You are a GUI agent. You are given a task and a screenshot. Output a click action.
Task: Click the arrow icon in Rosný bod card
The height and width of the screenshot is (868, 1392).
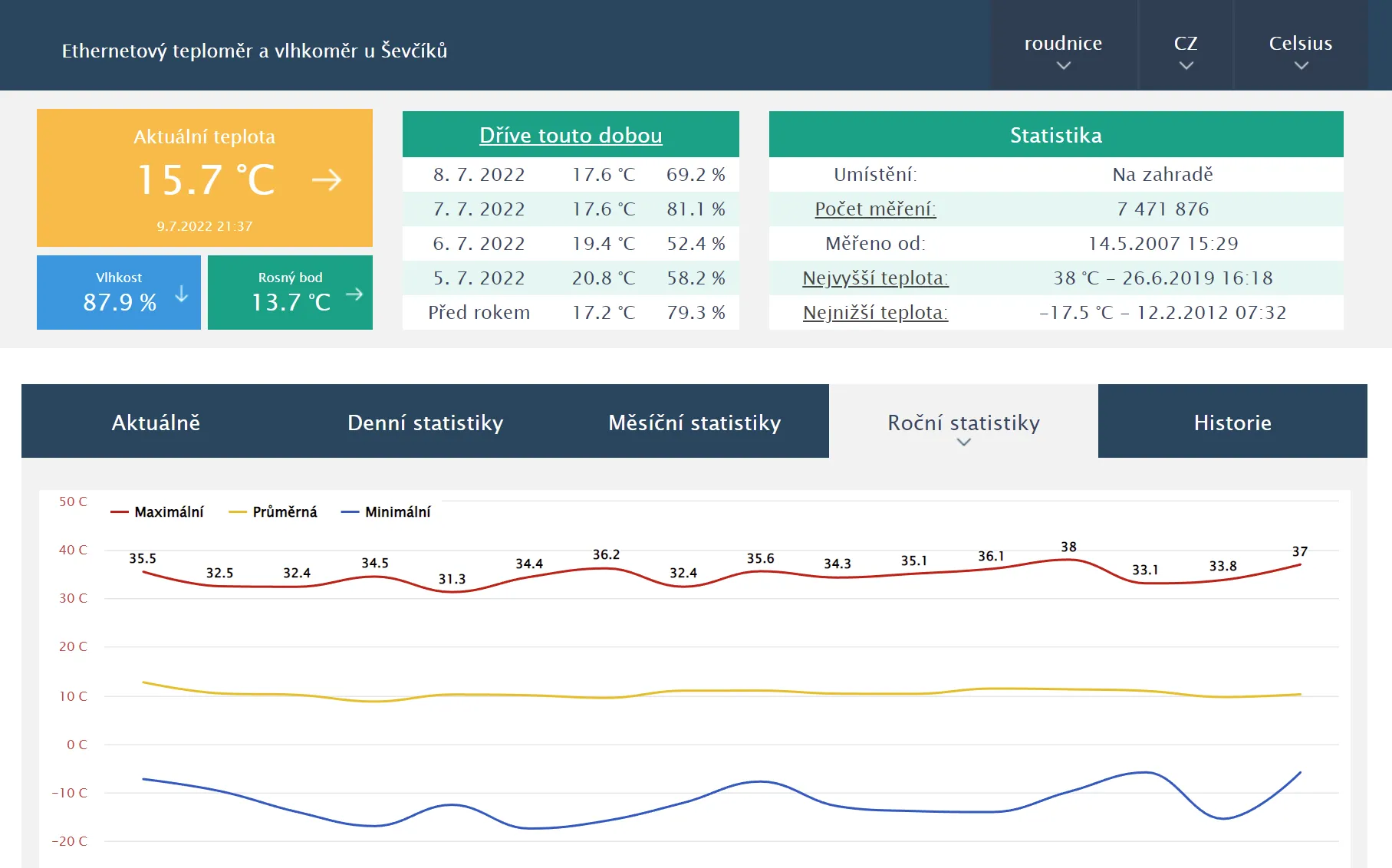click(x=354, y=292)
